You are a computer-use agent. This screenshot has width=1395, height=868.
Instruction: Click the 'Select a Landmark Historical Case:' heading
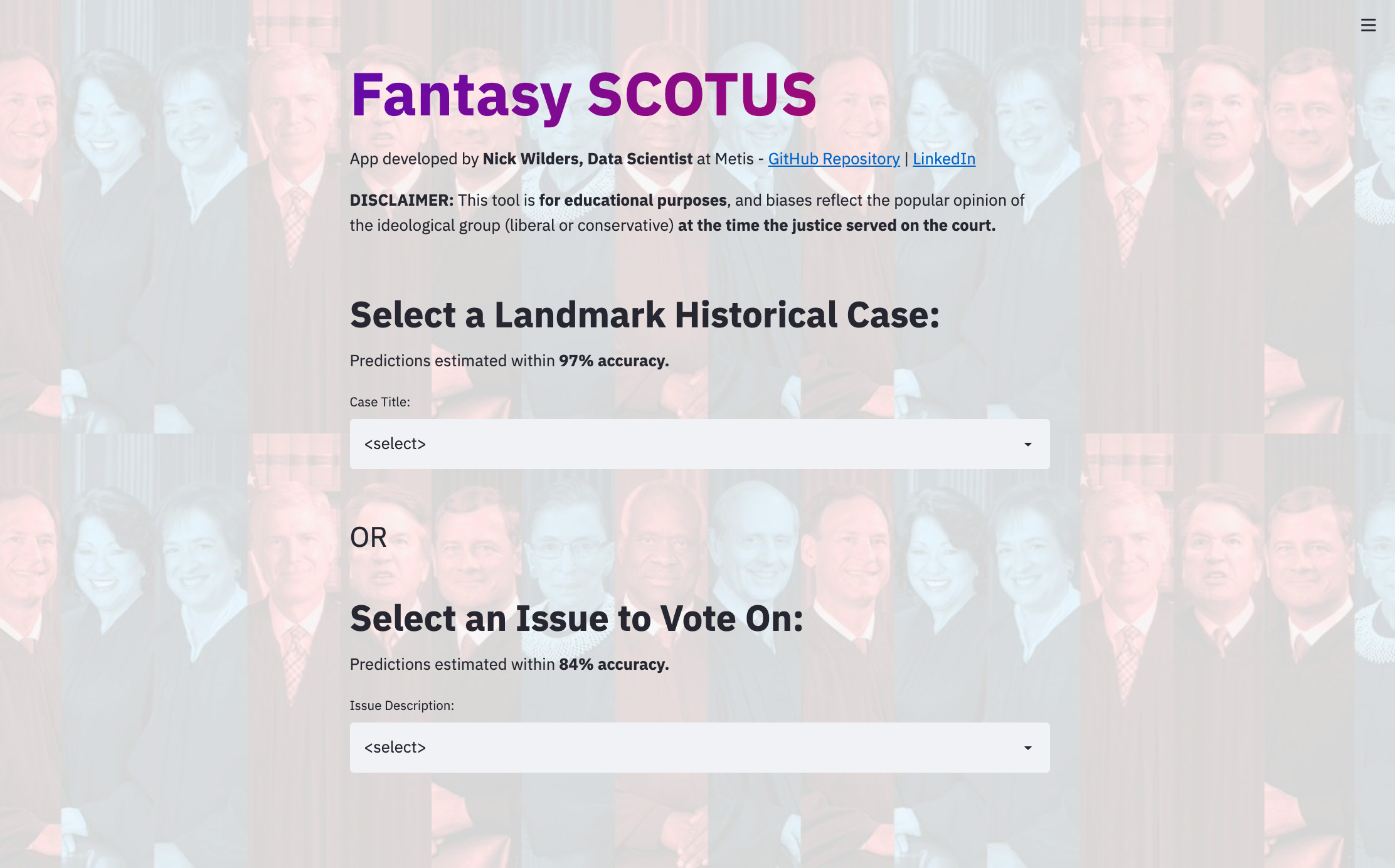coord(644,315)
